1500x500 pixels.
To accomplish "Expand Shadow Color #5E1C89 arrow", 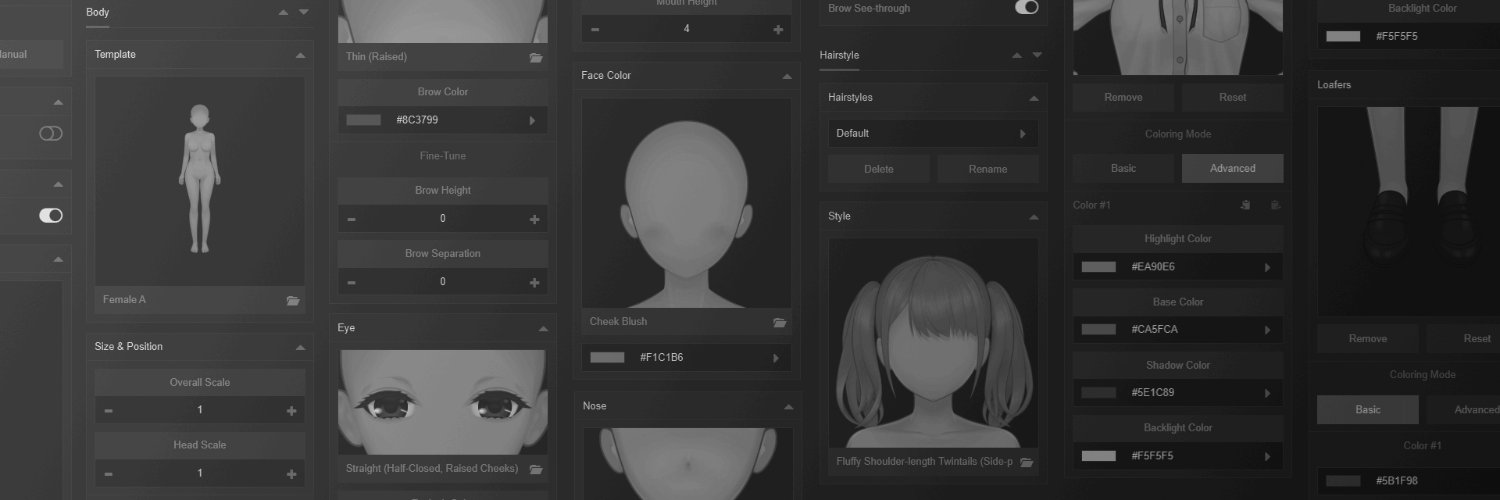I will coord(1267,393).
